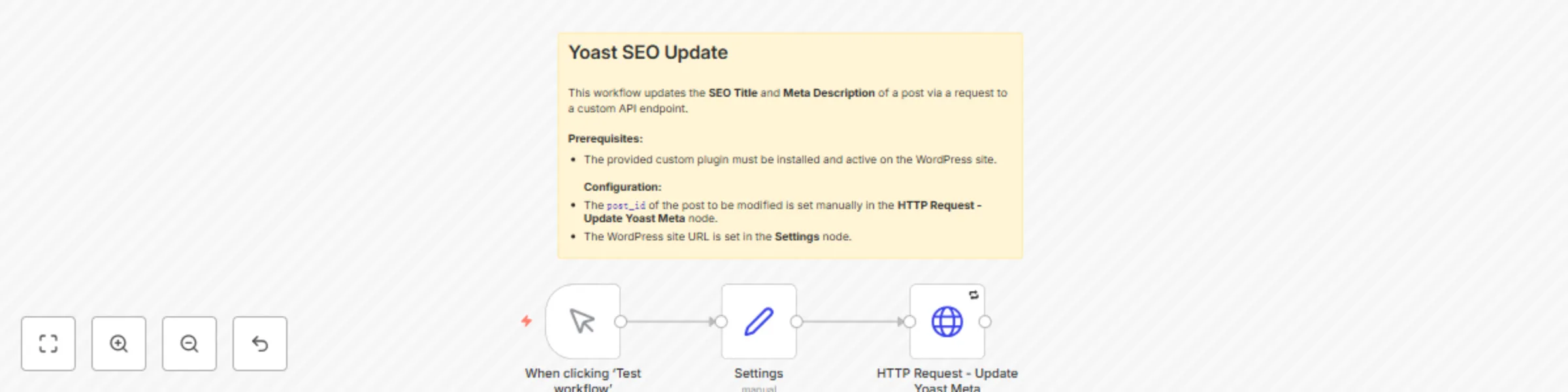The image size is (1568, 392).
Task: Zoom in on the workflow canvas
Action: tap(119, 344)
